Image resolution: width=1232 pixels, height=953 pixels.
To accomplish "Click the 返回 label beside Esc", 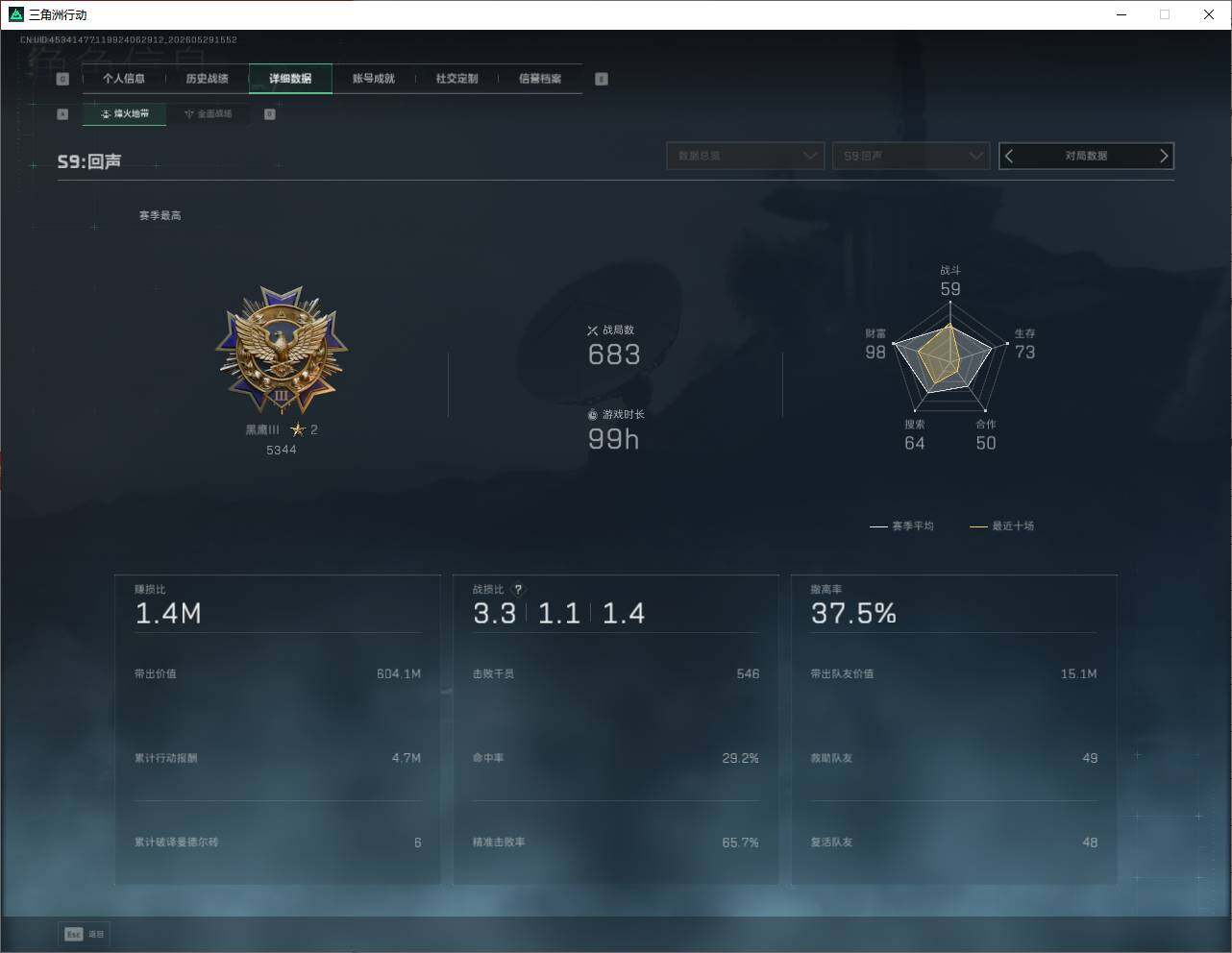I will click(x=96, y=934).
